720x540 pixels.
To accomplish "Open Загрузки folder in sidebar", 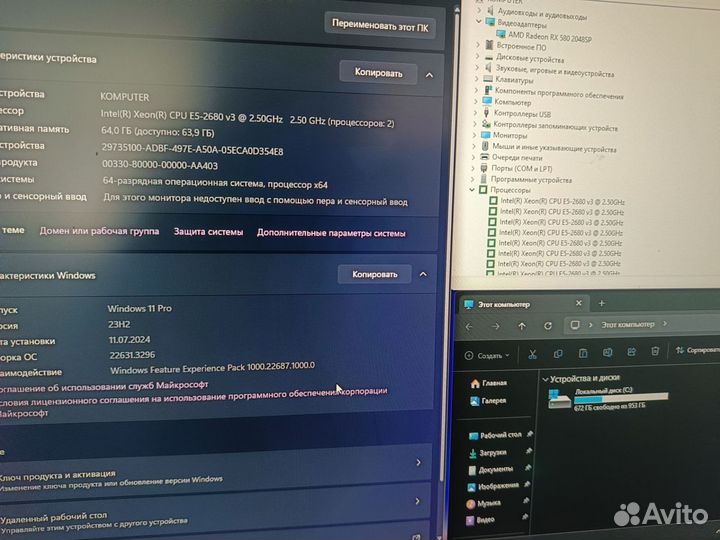I will (x=487, y=453).
